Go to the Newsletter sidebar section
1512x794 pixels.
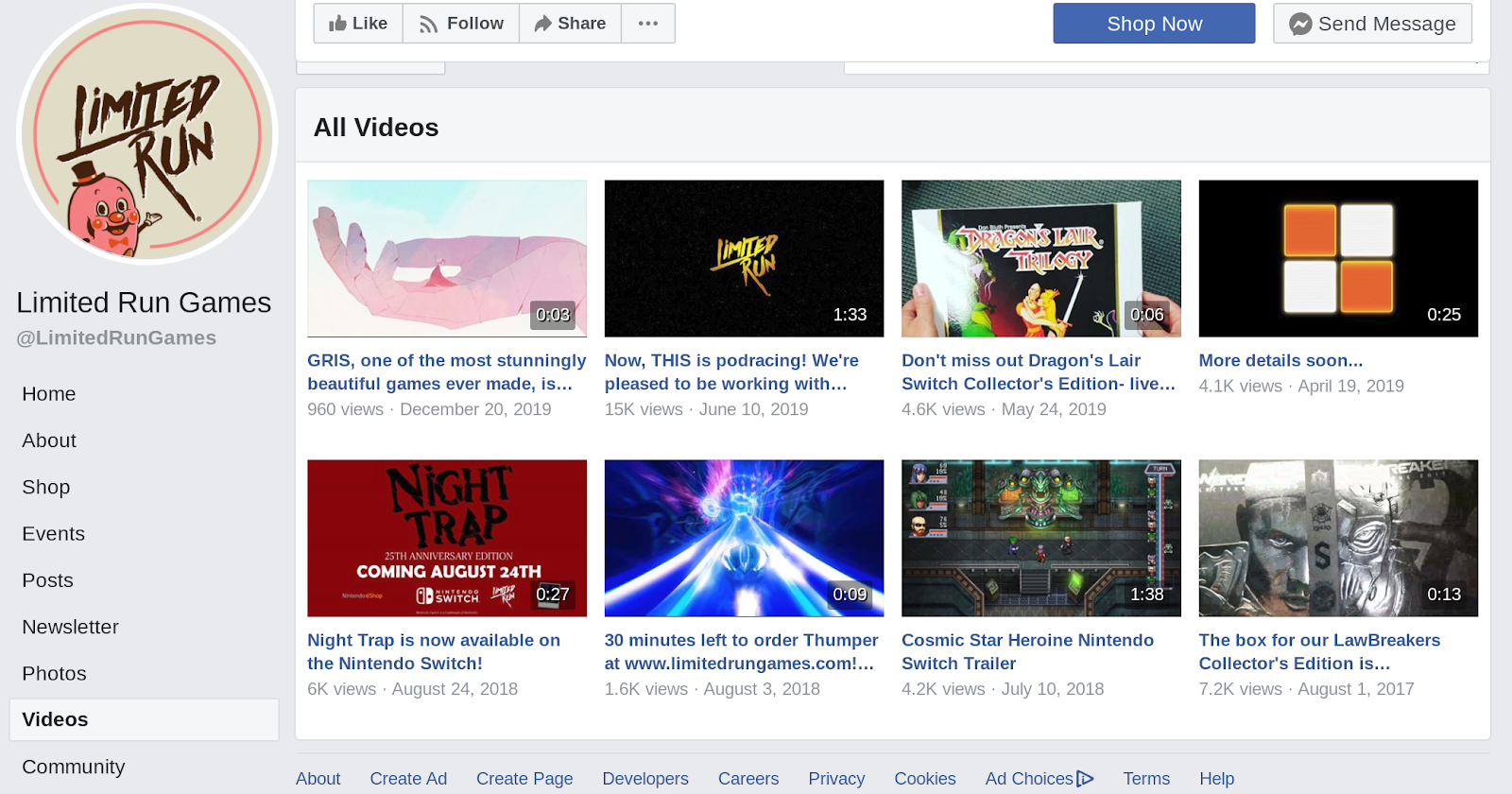[70, 627]
